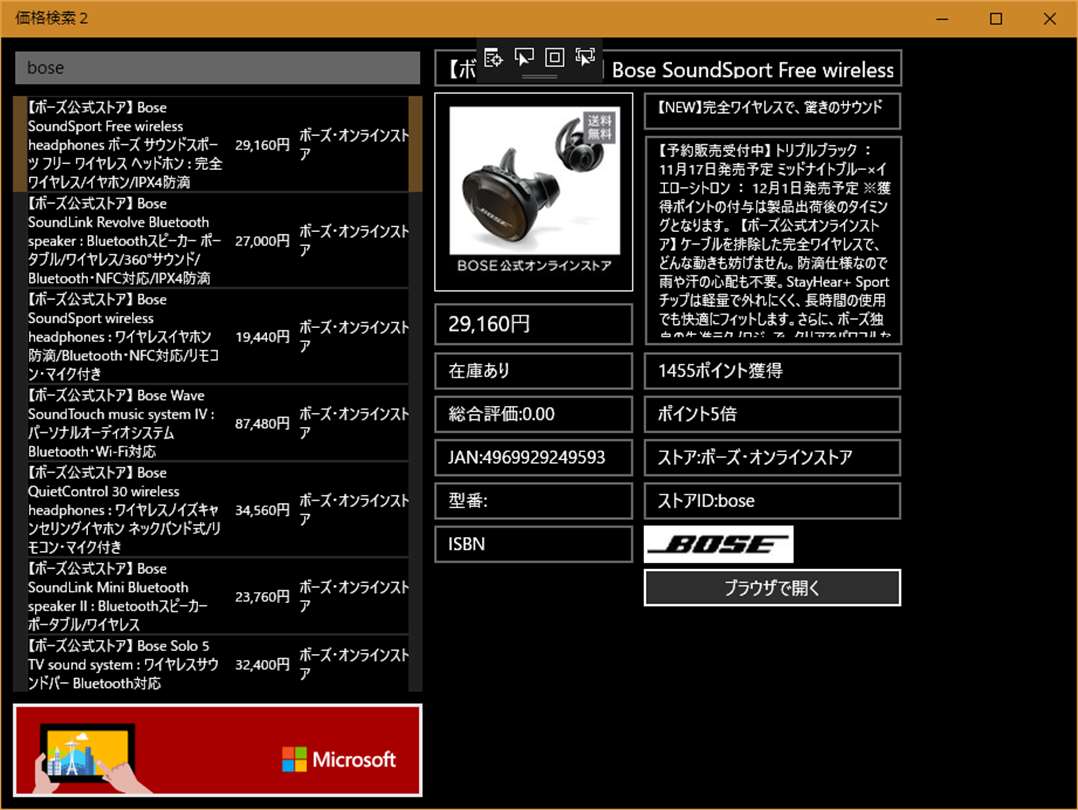This screenshot has height=810, width=1078.
Task: Click the ストアID:bose box
Action: (x=772, y=501)
